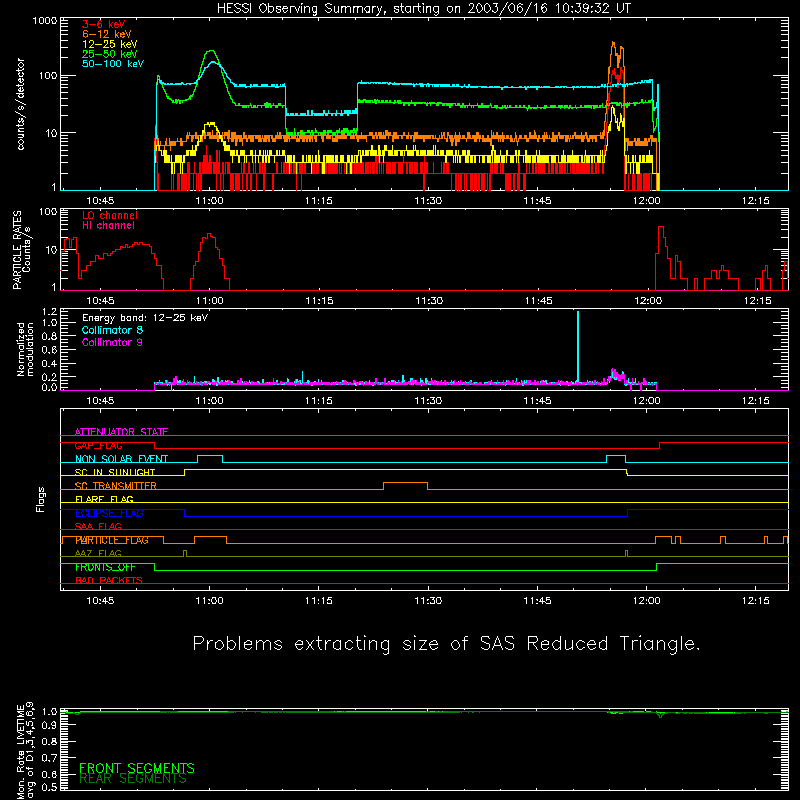This screenshot has height=800, width=800.
Task: Click the 25-50 keV peak near 11:00
Action: click(x=211, y=51)
